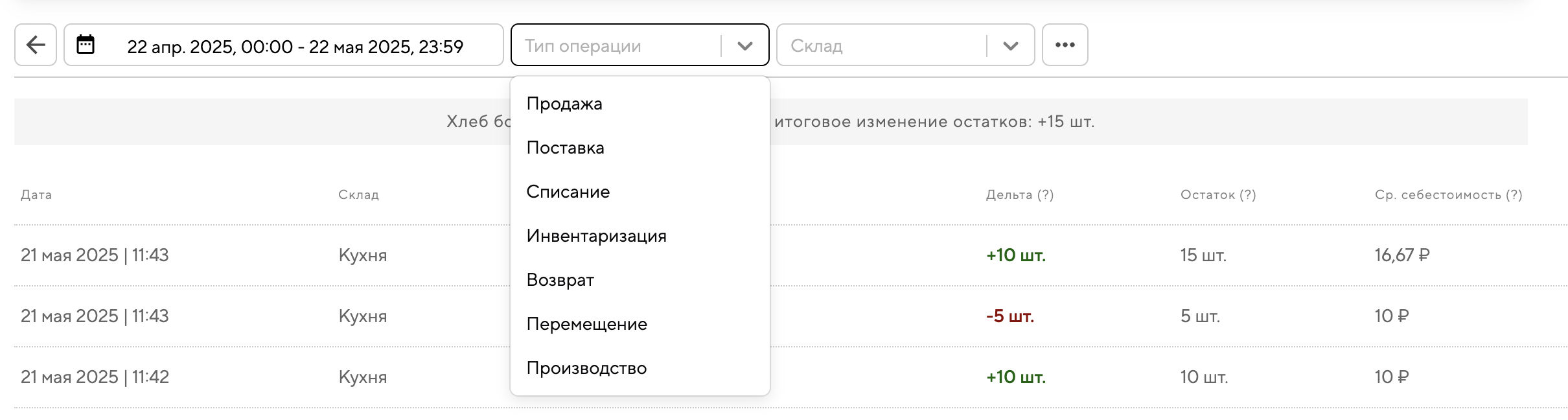Click the Дата column header
Screen dimensions: 1568x420
[36, 195]
